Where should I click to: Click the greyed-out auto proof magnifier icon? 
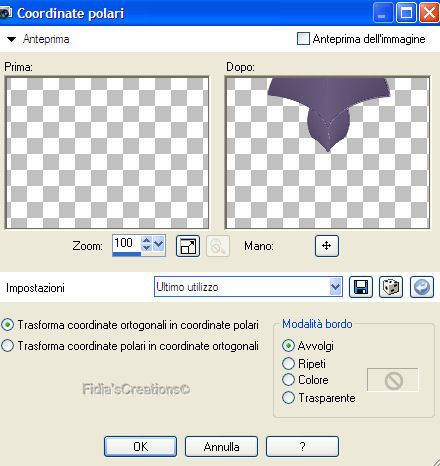click(218, 246)
